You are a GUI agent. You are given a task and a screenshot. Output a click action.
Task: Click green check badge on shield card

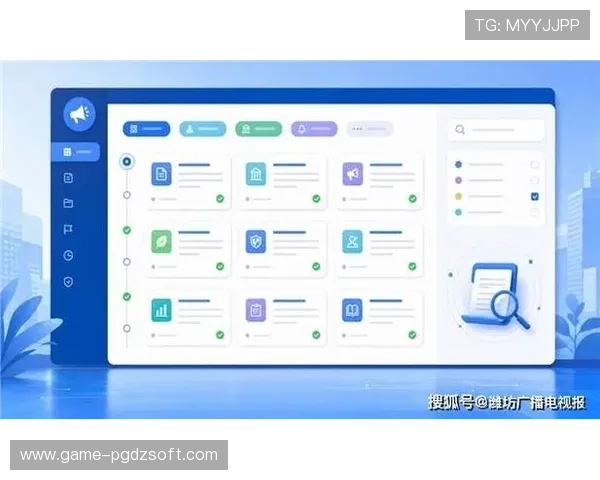[x=316, y=266]
